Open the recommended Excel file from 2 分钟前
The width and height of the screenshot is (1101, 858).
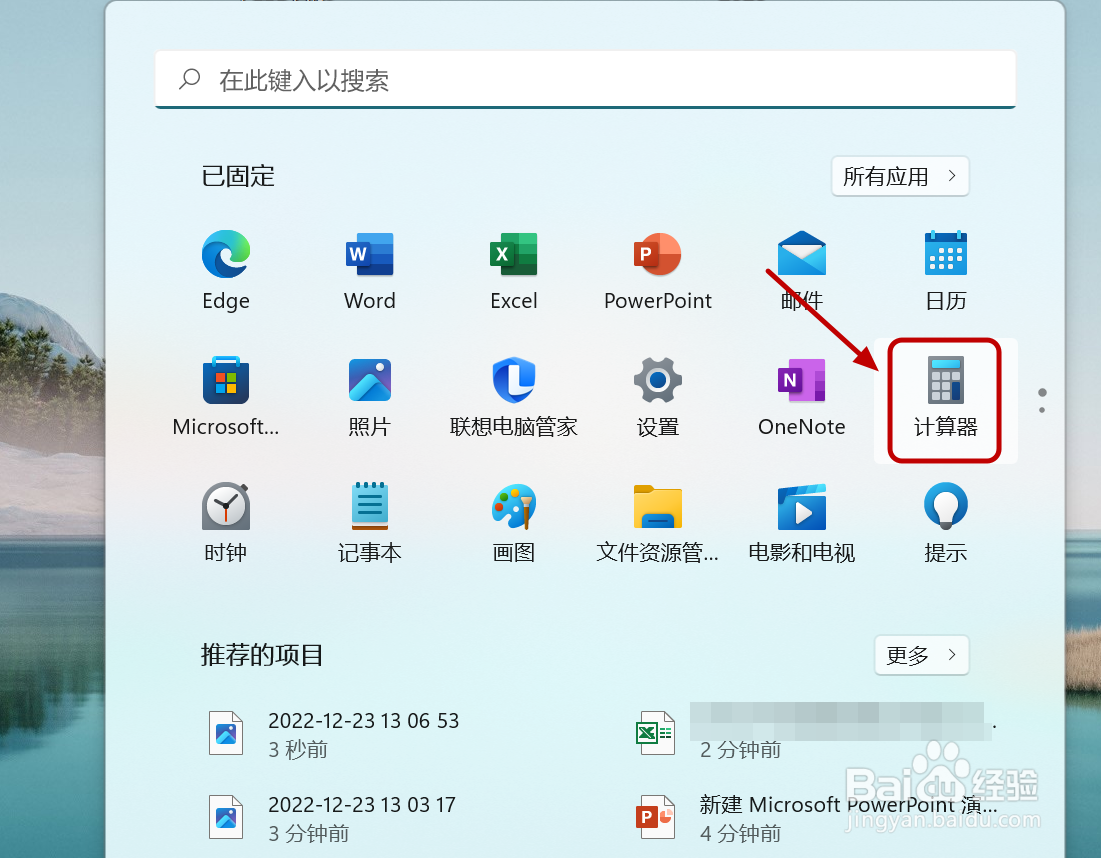coord(815,731)
